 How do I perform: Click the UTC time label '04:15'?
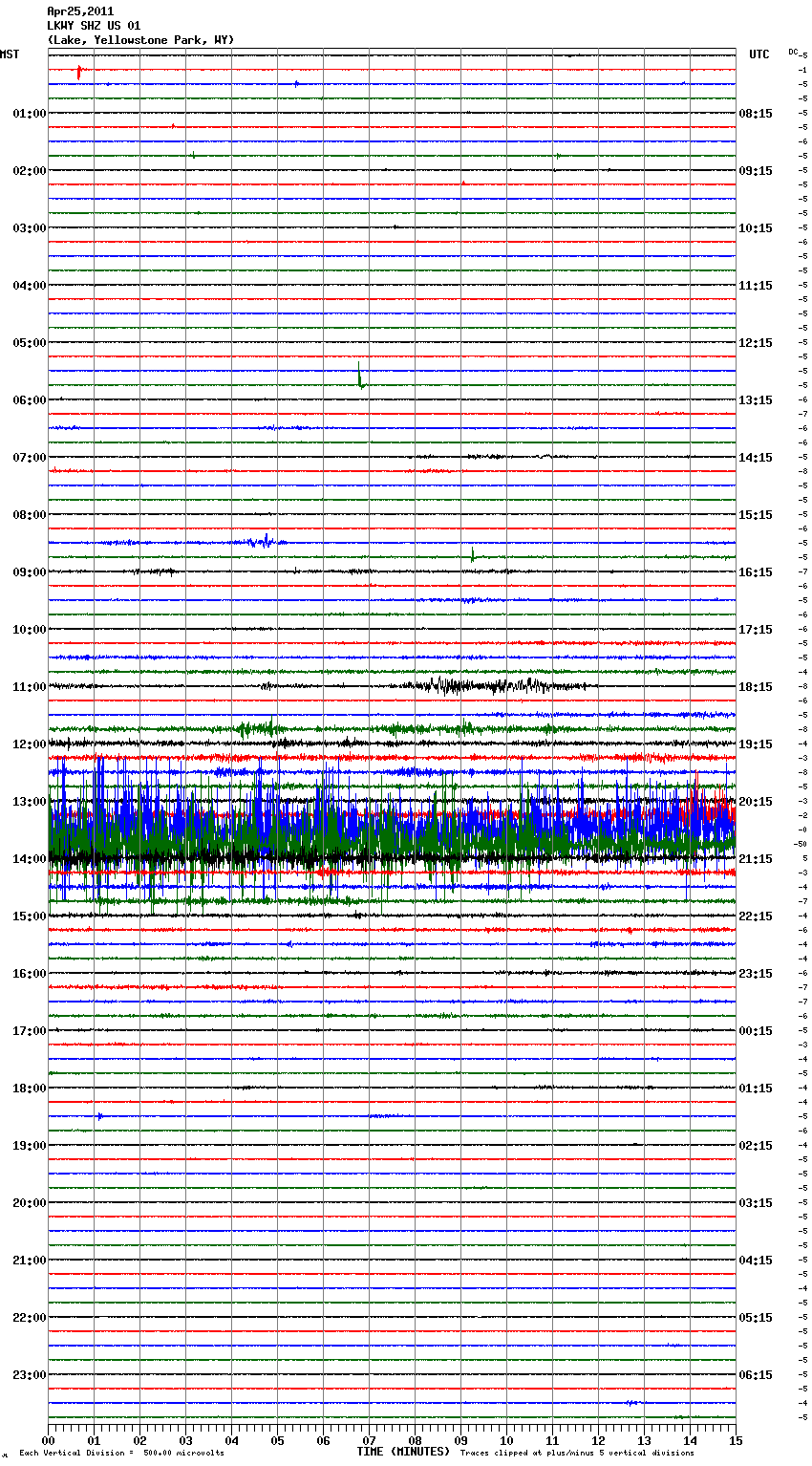click(x=756, y=1261)
